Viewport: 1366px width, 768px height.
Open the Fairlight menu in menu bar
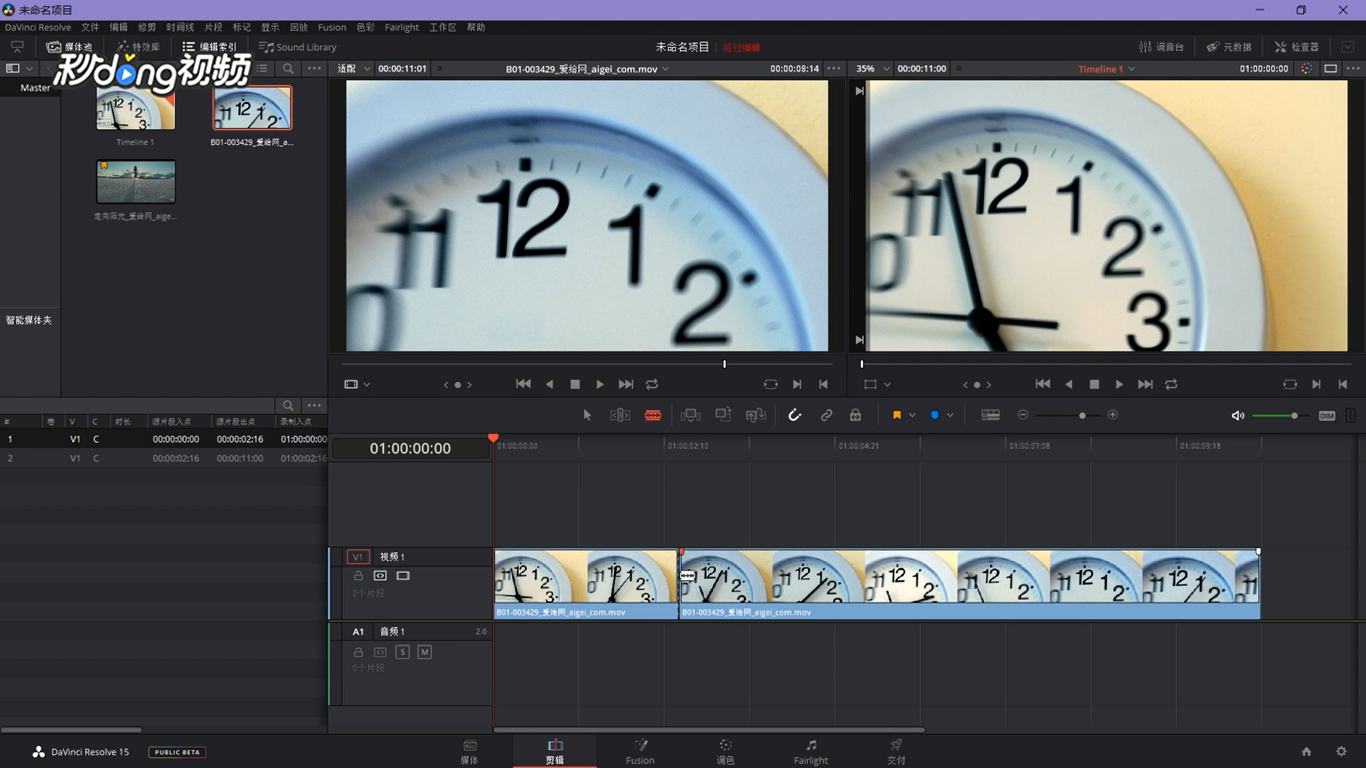(x=402, y=27)
